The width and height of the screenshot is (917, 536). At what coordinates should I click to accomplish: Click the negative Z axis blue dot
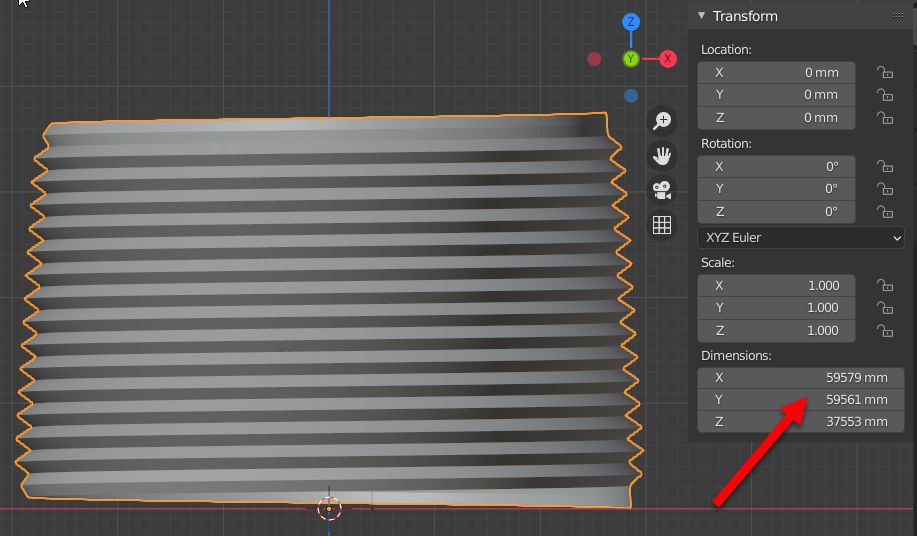(630, 95)
